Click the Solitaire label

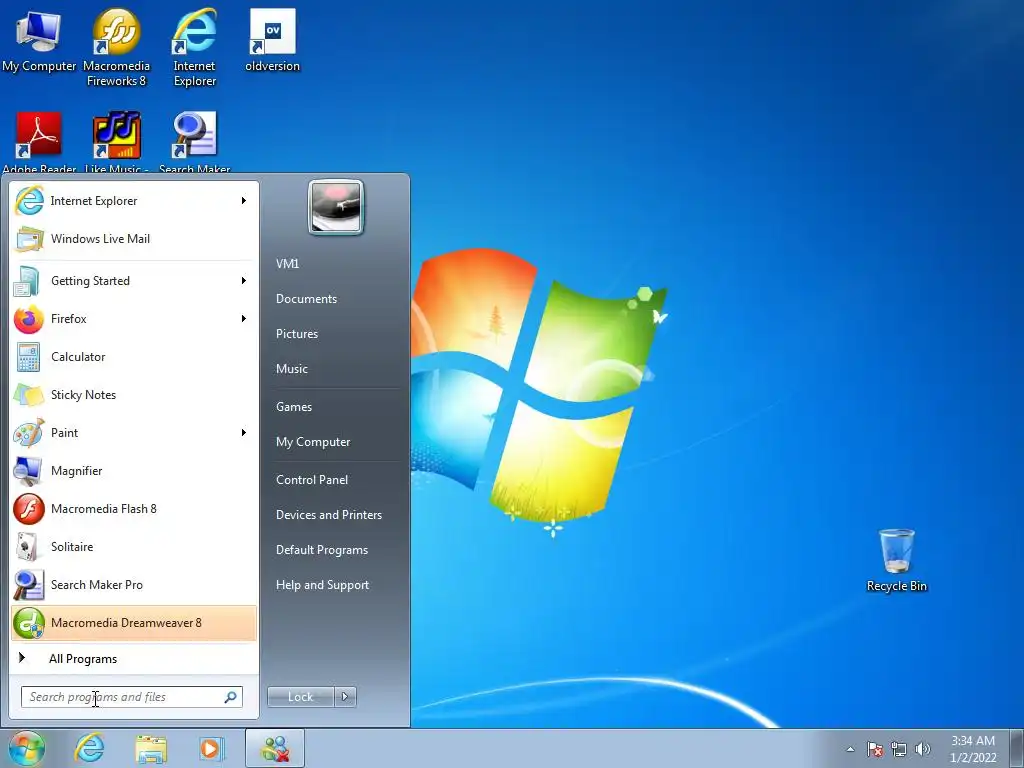pos(72,547)
